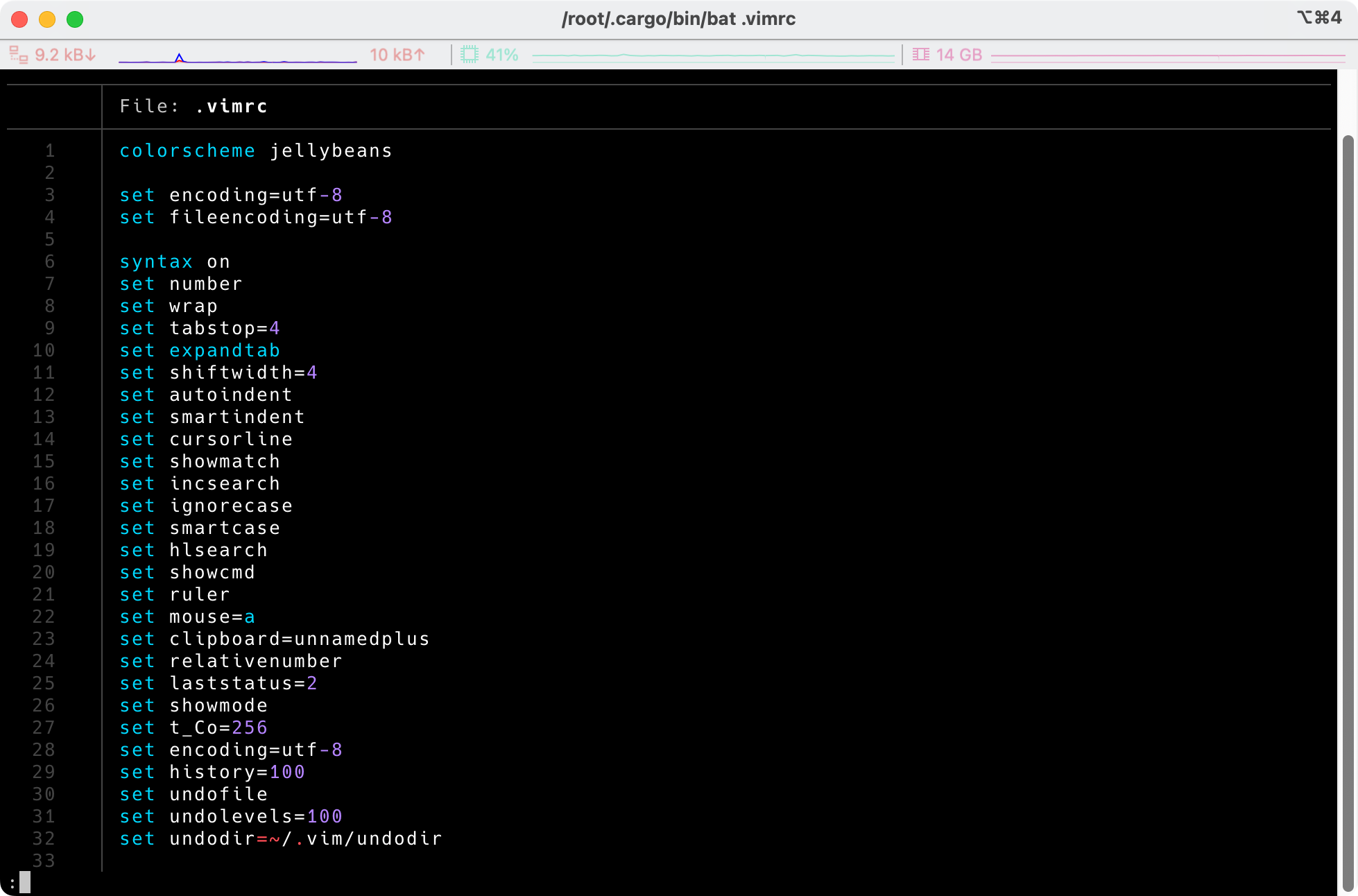This screenshot has height=896, width=1358.
Task: Click the word colorscheme on line 1
Action: pyautogui.click(x=187, y=150)
